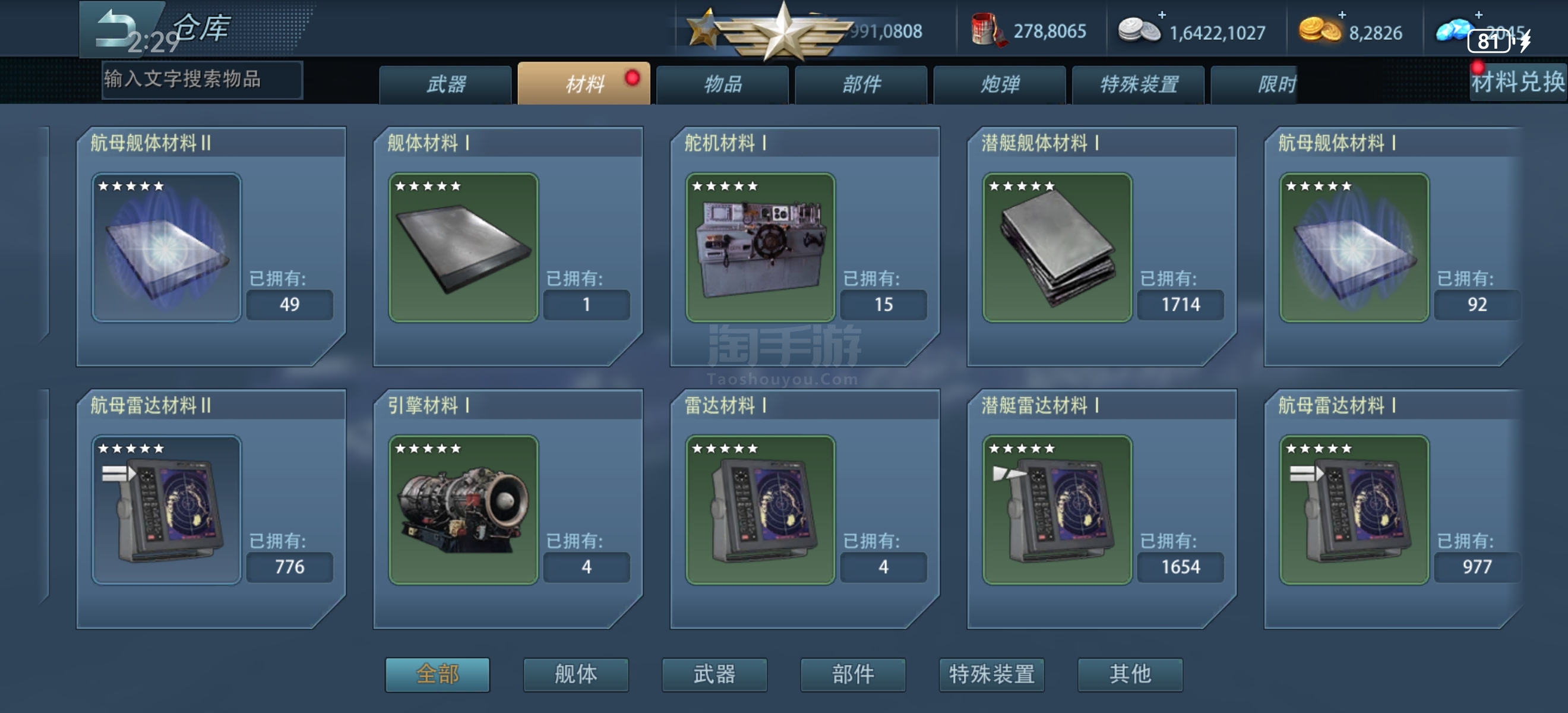Tap the 潜艇雷达材料 I radar icon

click(x=1057, y=510)
